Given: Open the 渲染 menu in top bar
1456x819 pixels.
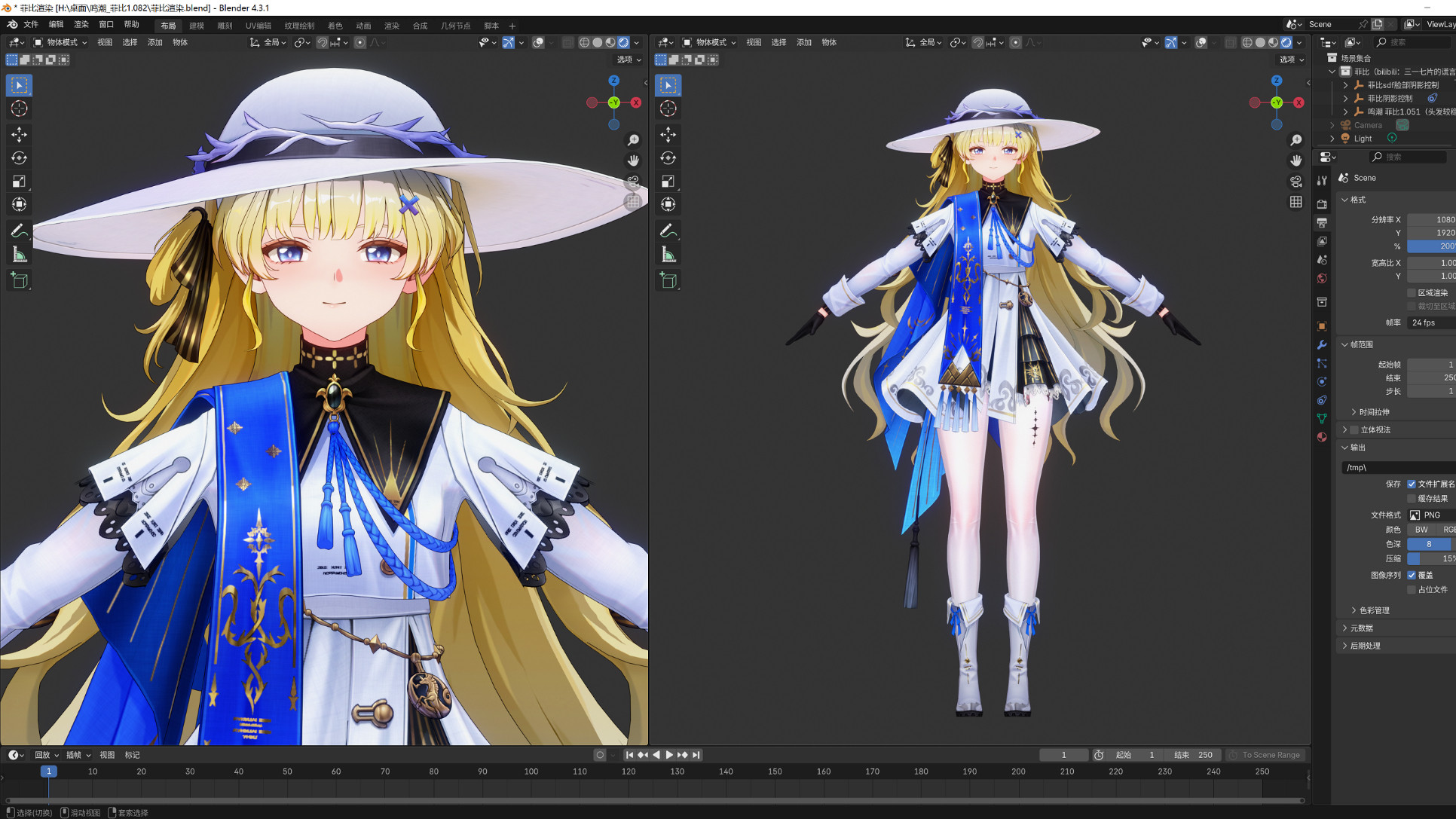Looking at the screenshot, I should [x=81, y=25].
